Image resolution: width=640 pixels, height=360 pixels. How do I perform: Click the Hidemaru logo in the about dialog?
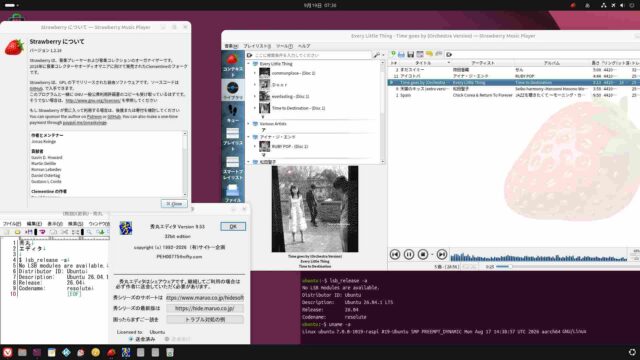125,228
